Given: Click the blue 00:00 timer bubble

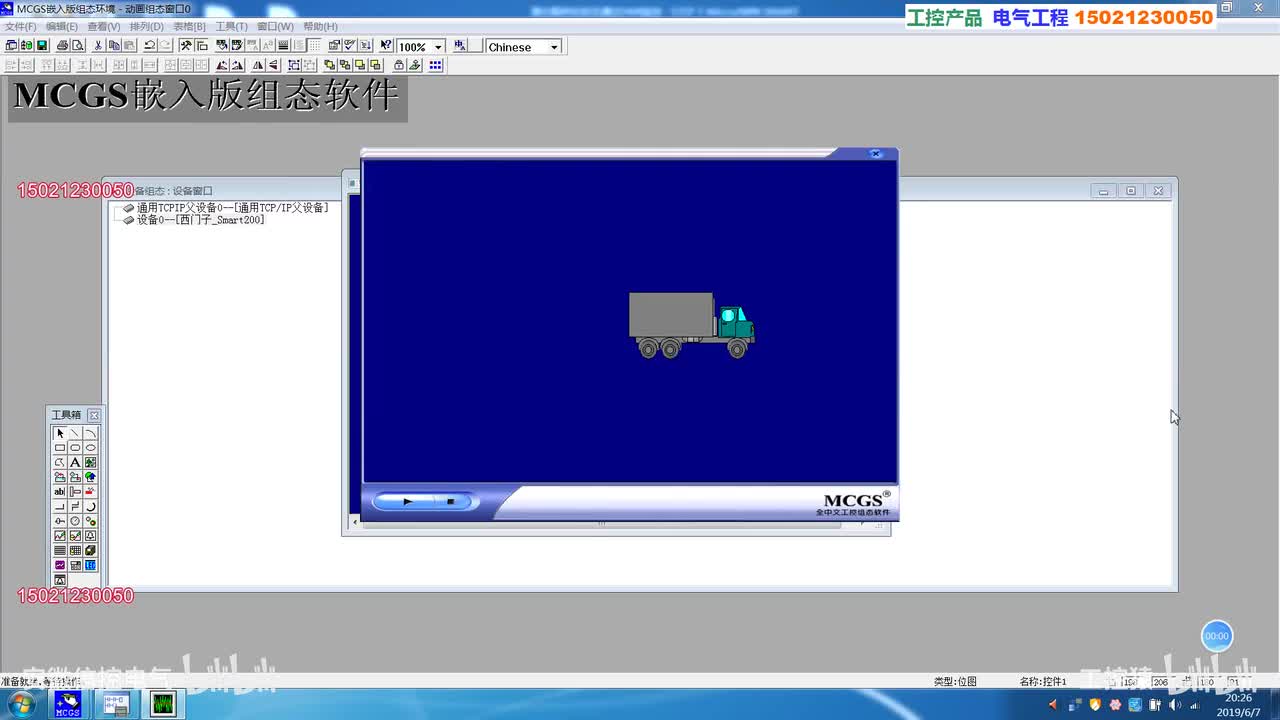Looking at the screenshot, I should tap(1217, 636).
